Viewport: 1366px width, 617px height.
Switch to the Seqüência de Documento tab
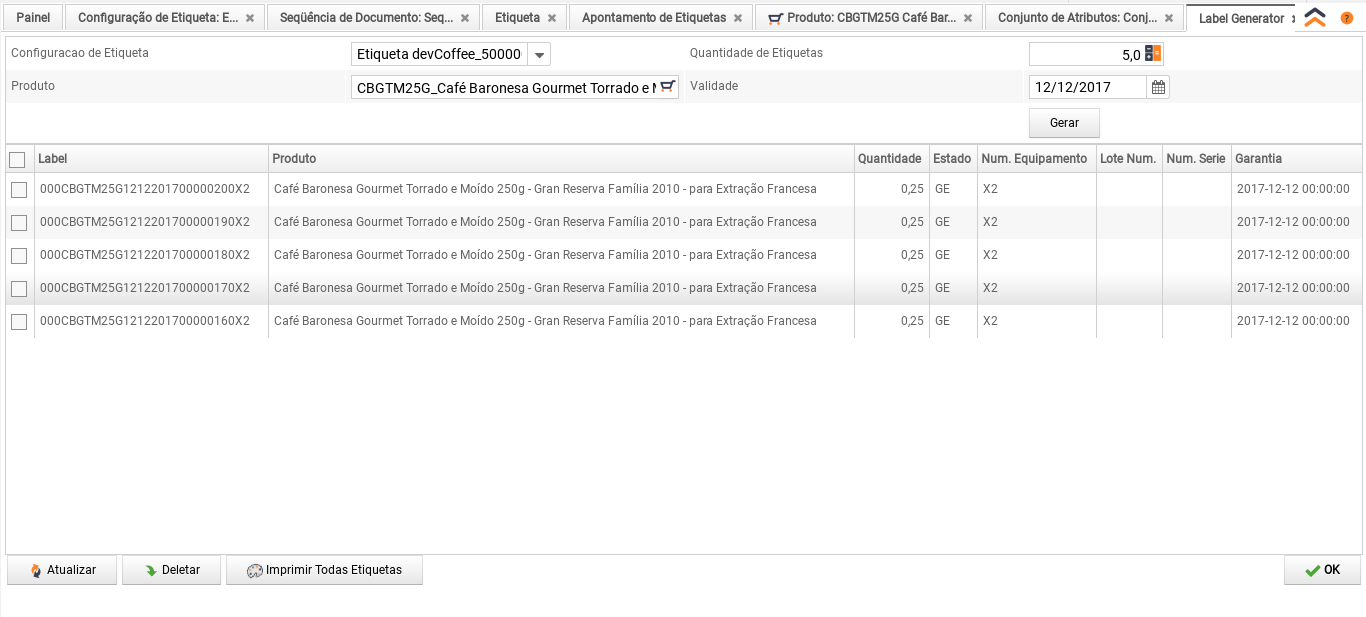click(x=366, y=18)
